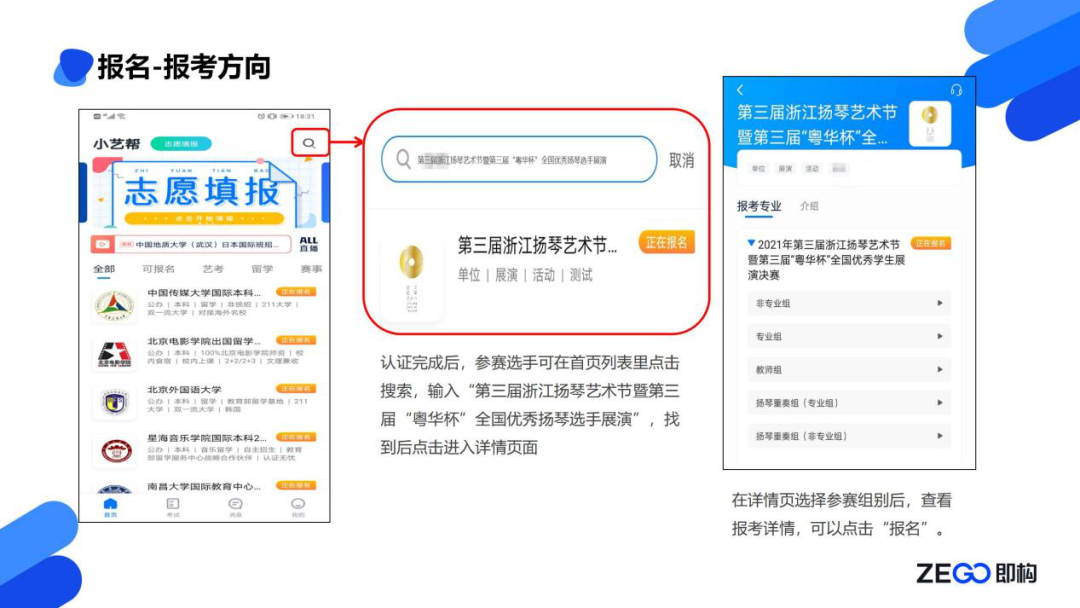1080x608 pixels.
Task: Tap the ALL 直播 live icon
Action: coord(309,244)
